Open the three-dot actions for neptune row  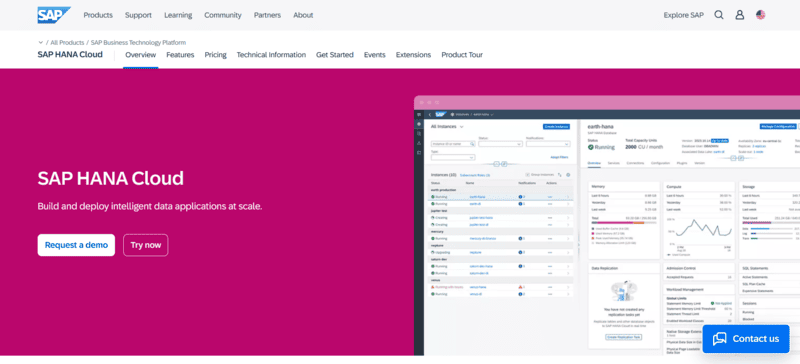point(550,252)
